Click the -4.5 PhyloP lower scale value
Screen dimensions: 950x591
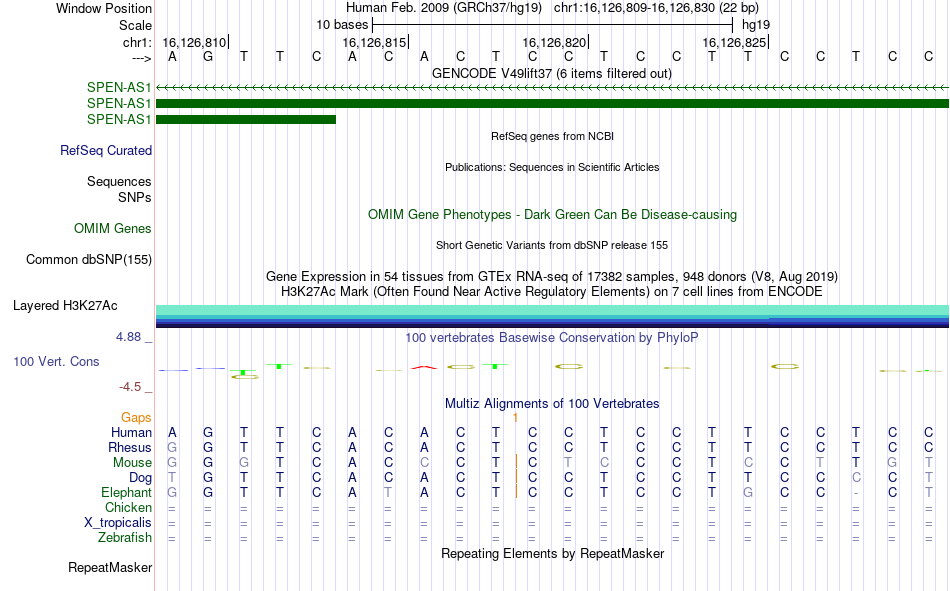tap(130, 387)
